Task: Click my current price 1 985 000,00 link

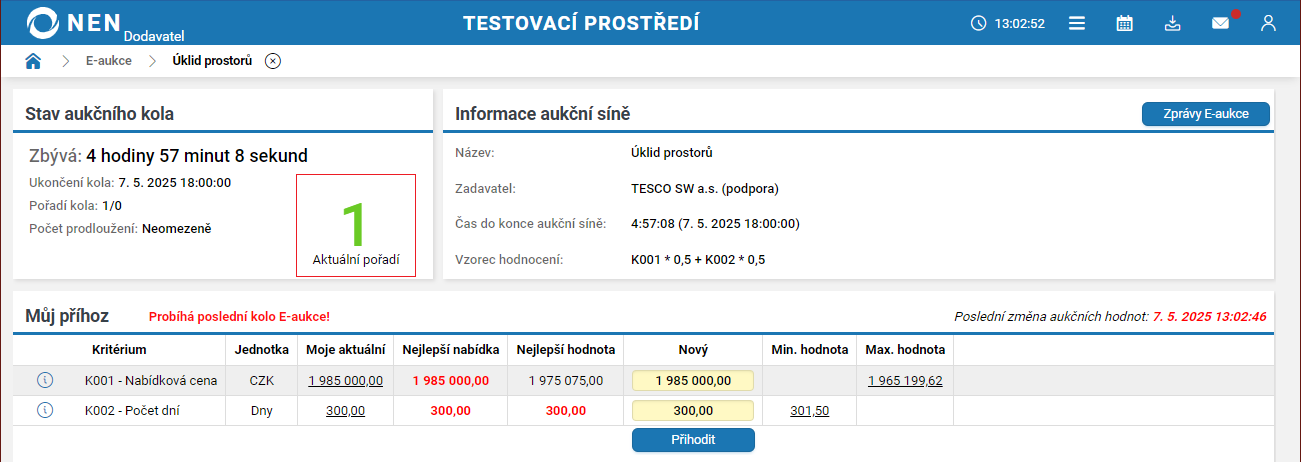Action: pos(345,381)
